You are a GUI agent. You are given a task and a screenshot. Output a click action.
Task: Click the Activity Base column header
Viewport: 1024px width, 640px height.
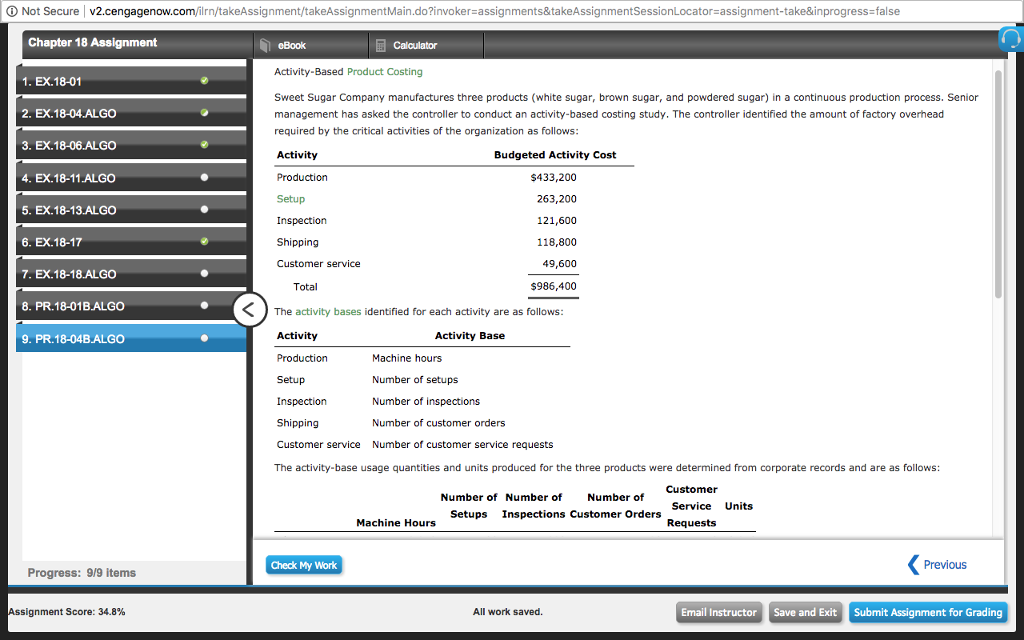click(470, 336)
